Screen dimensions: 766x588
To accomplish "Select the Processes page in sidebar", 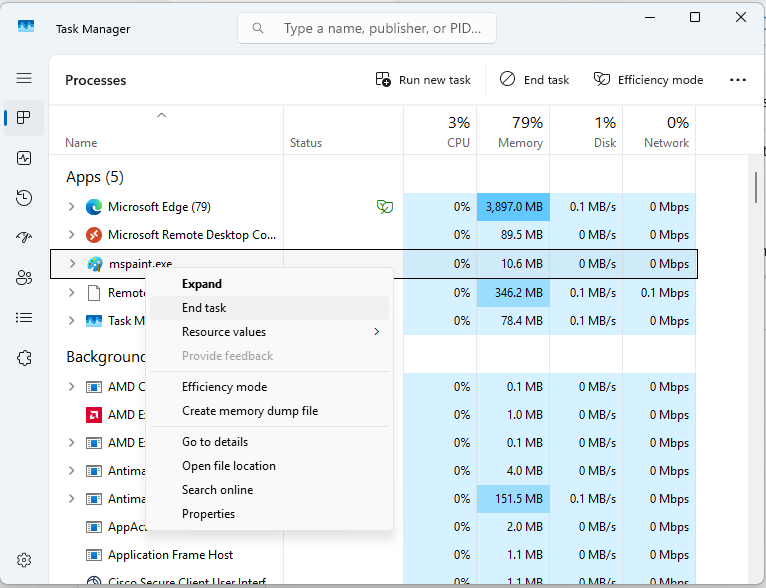I will coord(24,118).
